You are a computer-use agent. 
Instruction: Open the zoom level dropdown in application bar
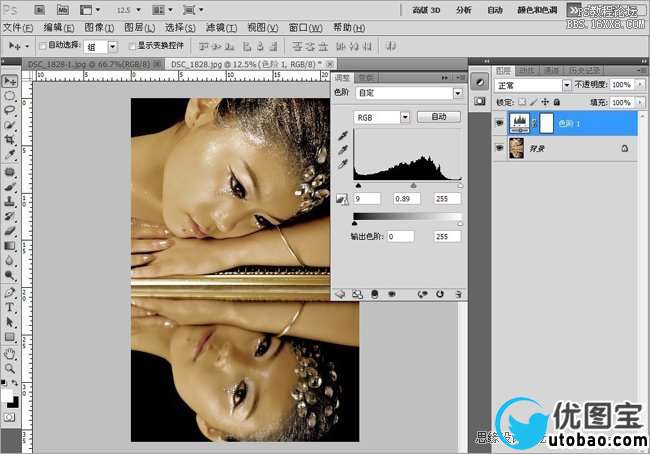coord(138,10)
